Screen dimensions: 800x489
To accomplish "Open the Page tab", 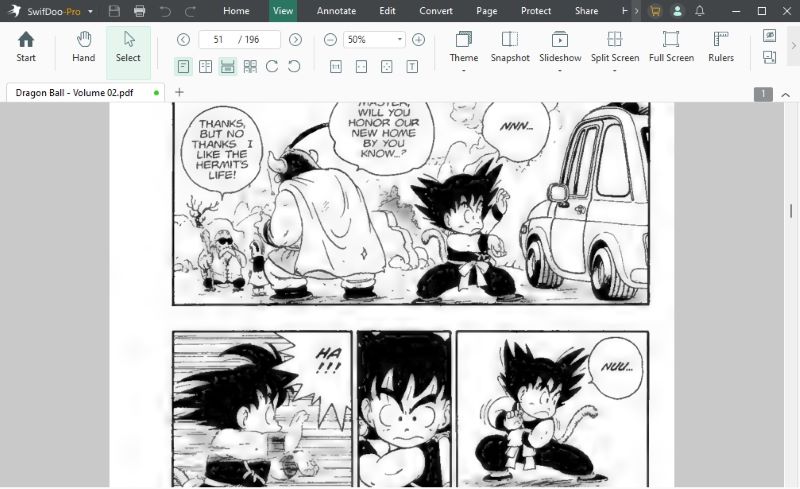I will coord(487,11).
